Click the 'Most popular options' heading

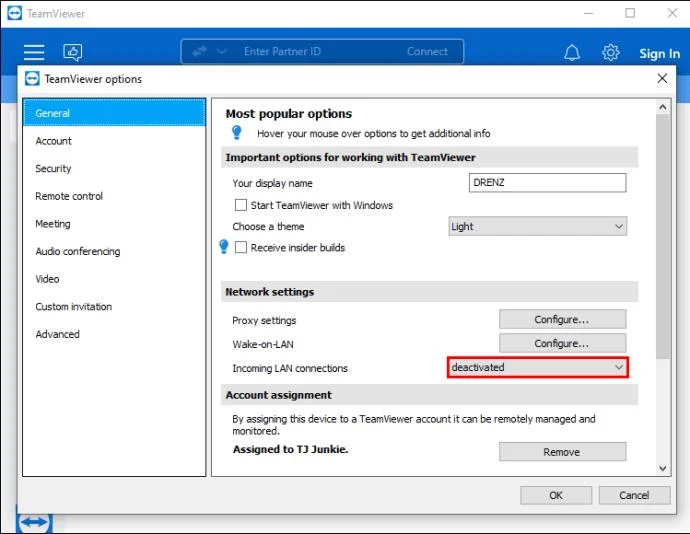coord(289,114)
